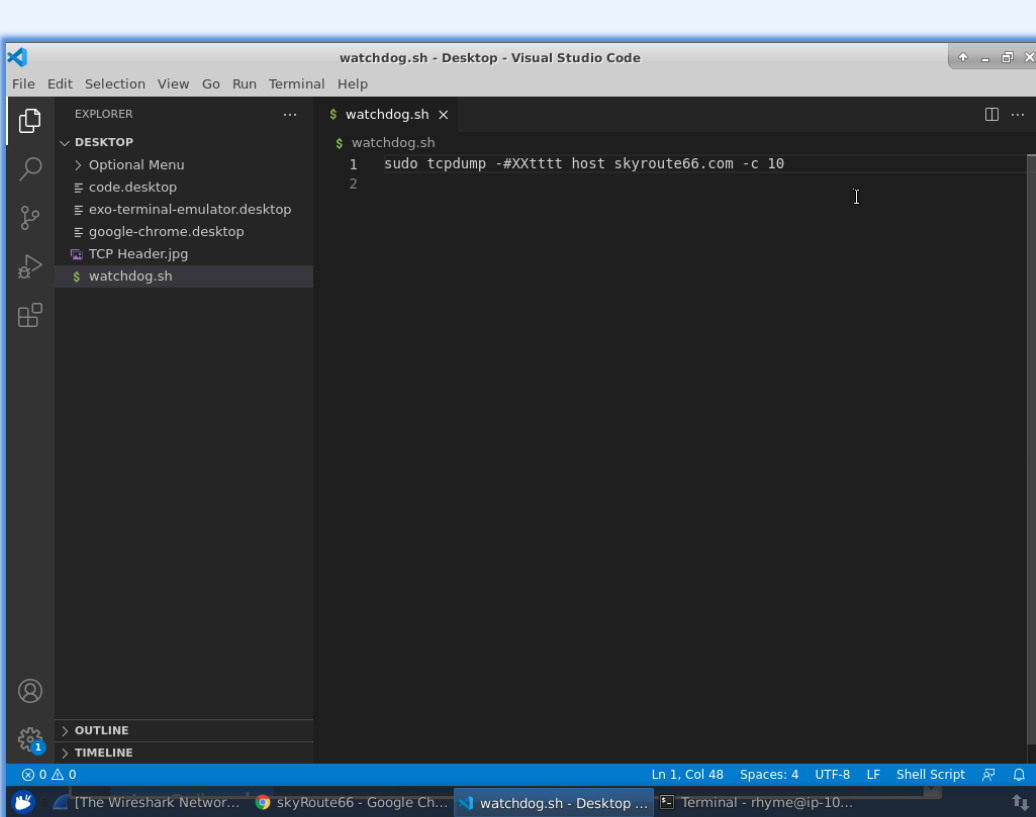This screenshot has width=1036, height=817.
Task: Change language mode Shell Script
Action: coord(930,774)
